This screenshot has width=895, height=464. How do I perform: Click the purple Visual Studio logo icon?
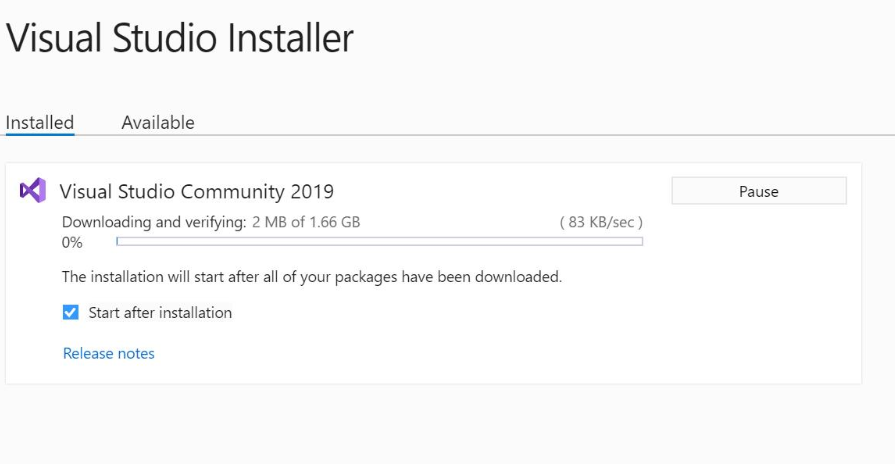click(x=33, y=190)
